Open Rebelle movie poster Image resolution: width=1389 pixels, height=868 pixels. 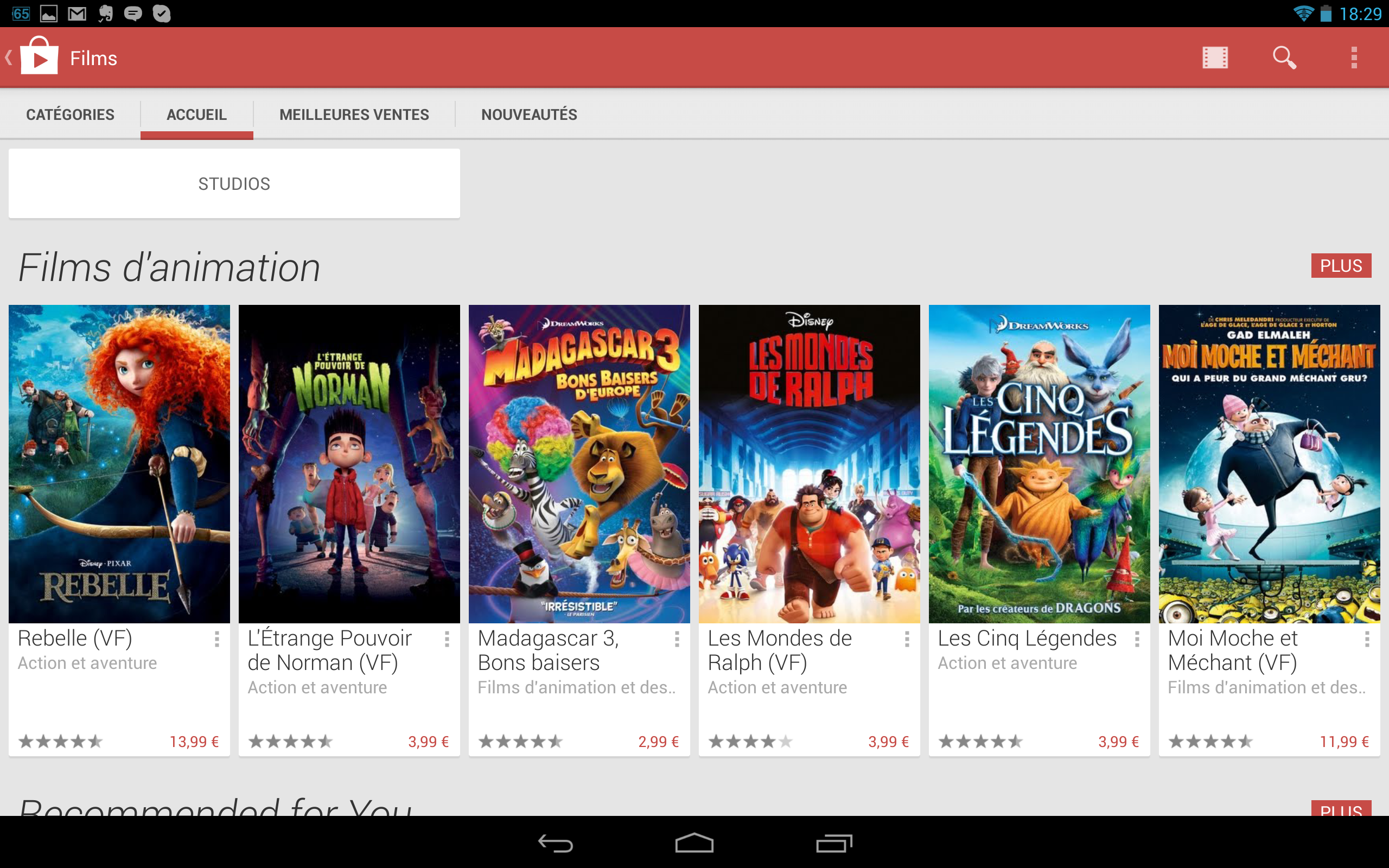(x=119, y=464)
